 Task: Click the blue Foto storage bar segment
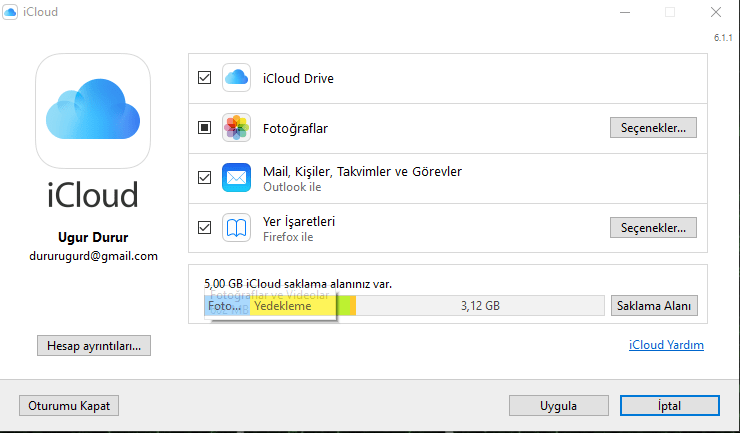tap(225, 307)
